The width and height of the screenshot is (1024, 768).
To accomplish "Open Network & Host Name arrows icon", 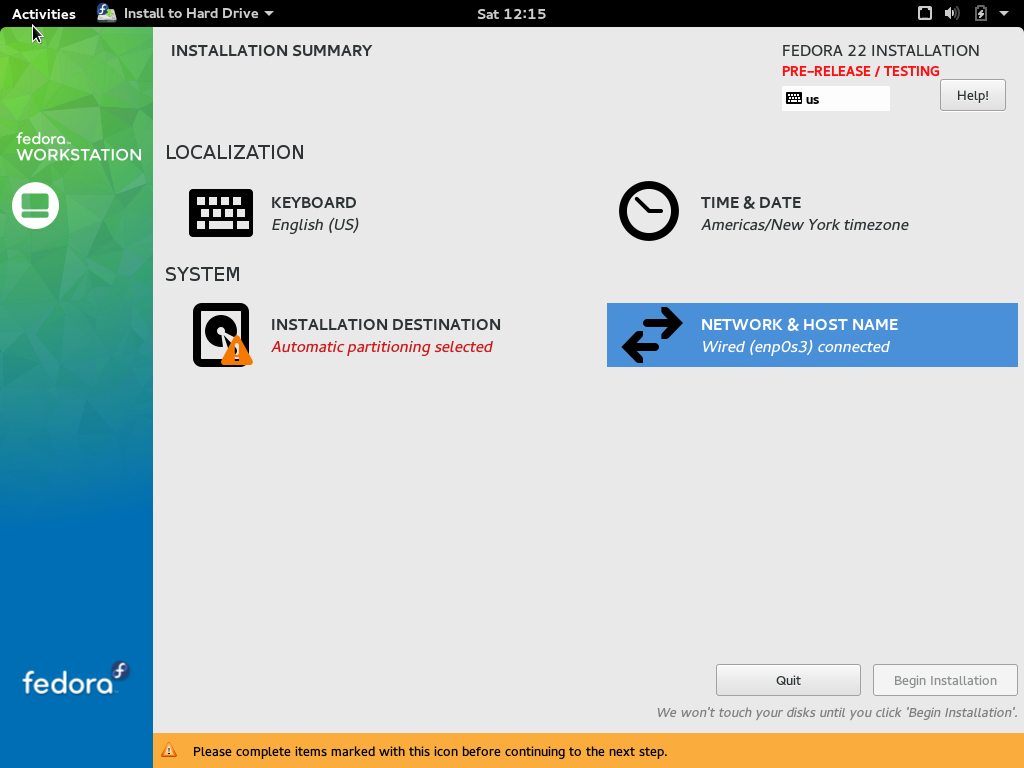I will (652, 335).
